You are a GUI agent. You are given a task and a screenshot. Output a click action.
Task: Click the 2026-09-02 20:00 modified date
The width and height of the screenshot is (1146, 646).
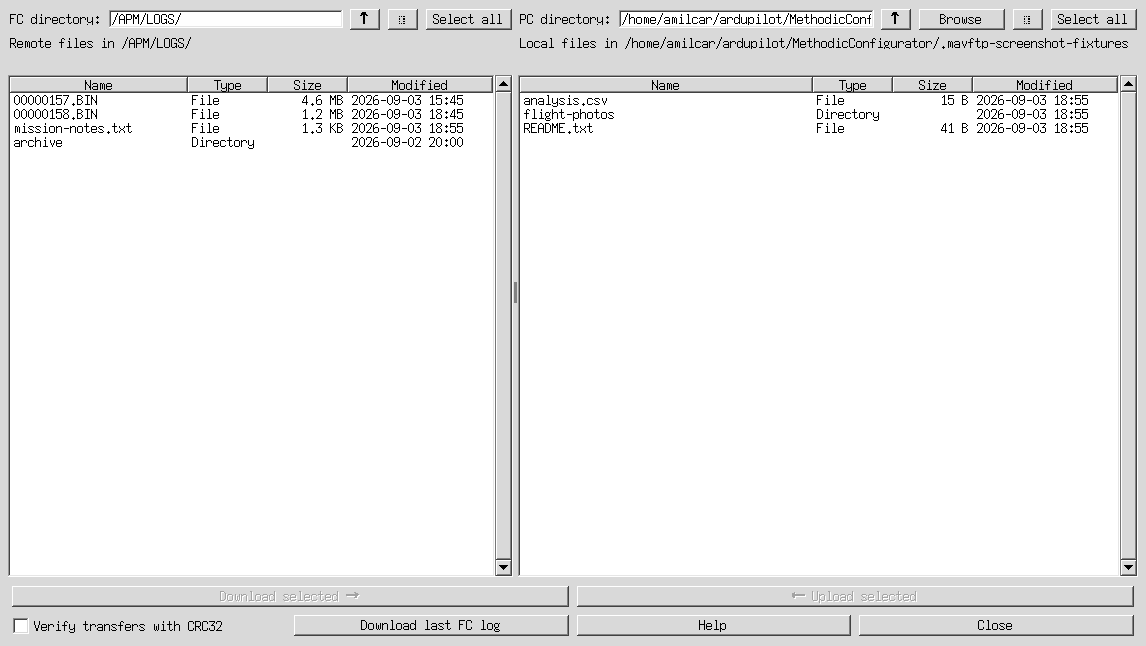pos(407,142)
